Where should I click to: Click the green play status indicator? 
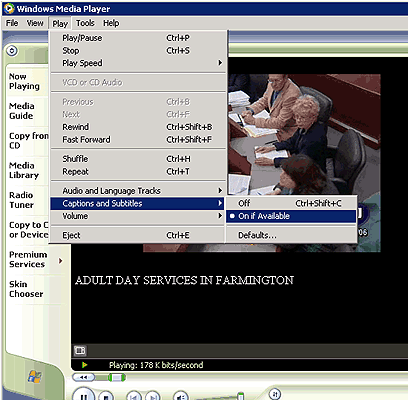[x=85, y=365]
